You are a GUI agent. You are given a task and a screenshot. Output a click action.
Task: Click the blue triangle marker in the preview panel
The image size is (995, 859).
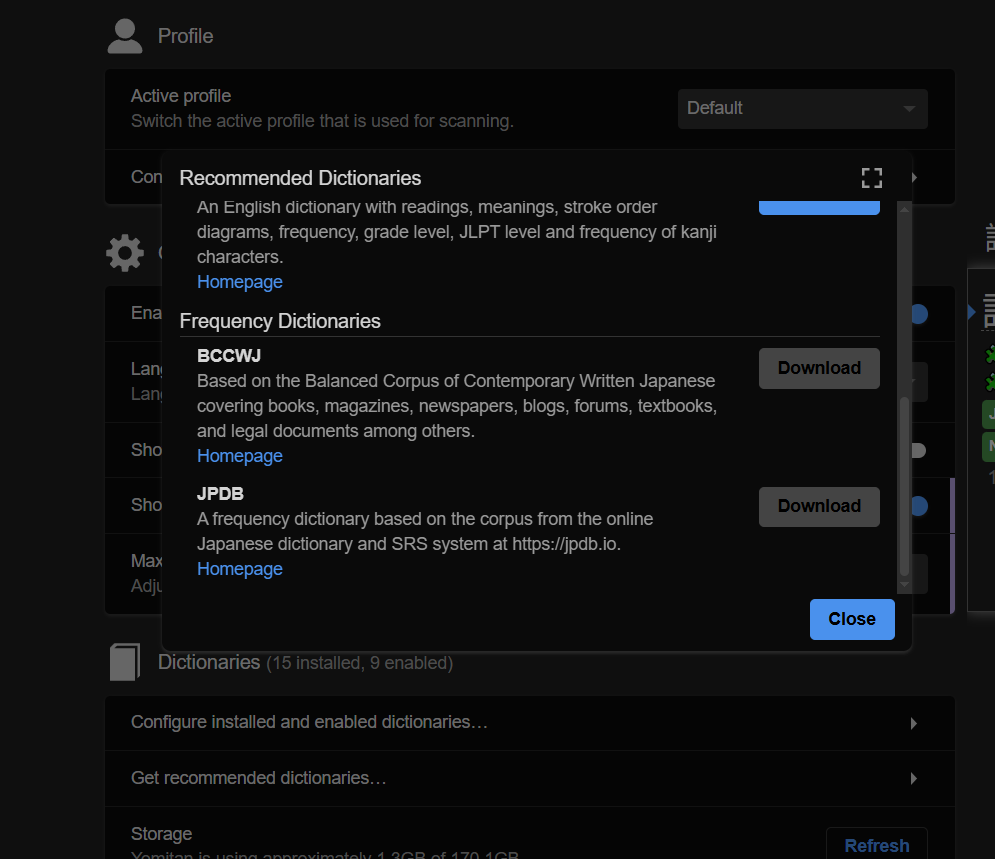971,313
